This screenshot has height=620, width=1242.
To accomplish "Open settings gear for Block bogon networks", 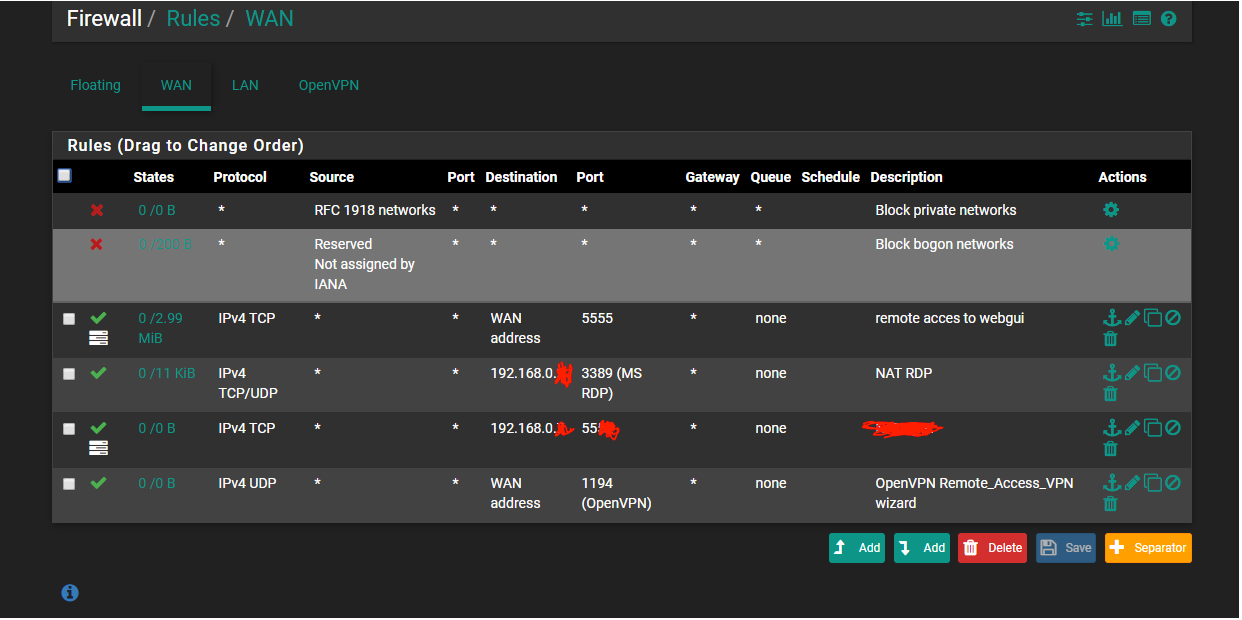I will 1110,244.
